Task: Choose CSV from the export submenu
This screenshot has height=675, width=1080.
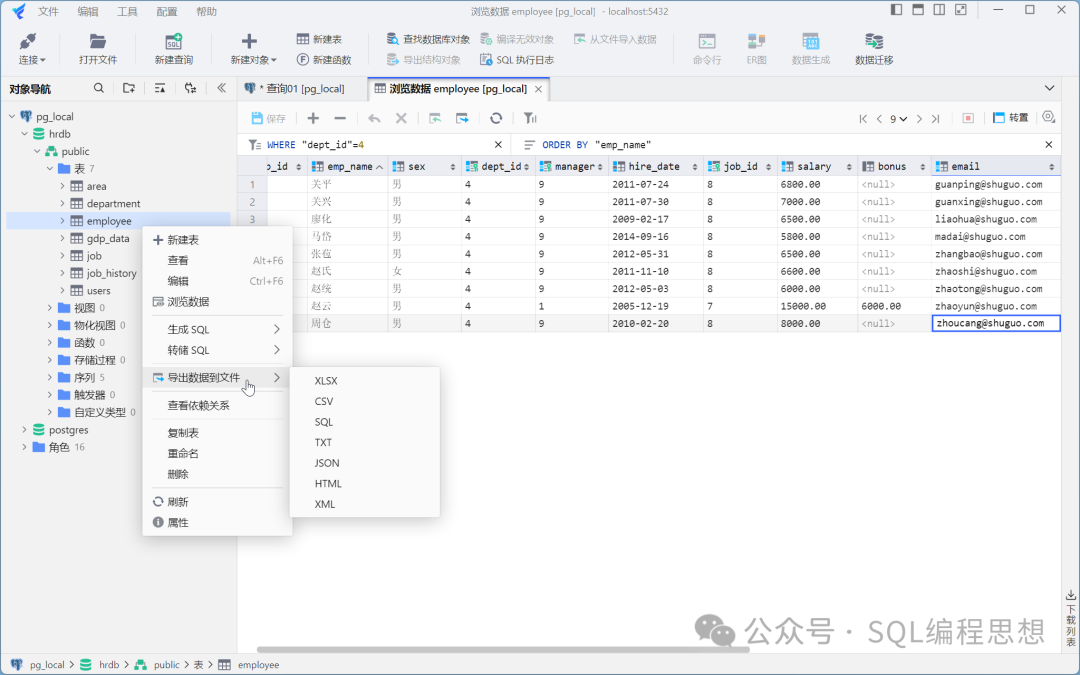Action: 324,401
